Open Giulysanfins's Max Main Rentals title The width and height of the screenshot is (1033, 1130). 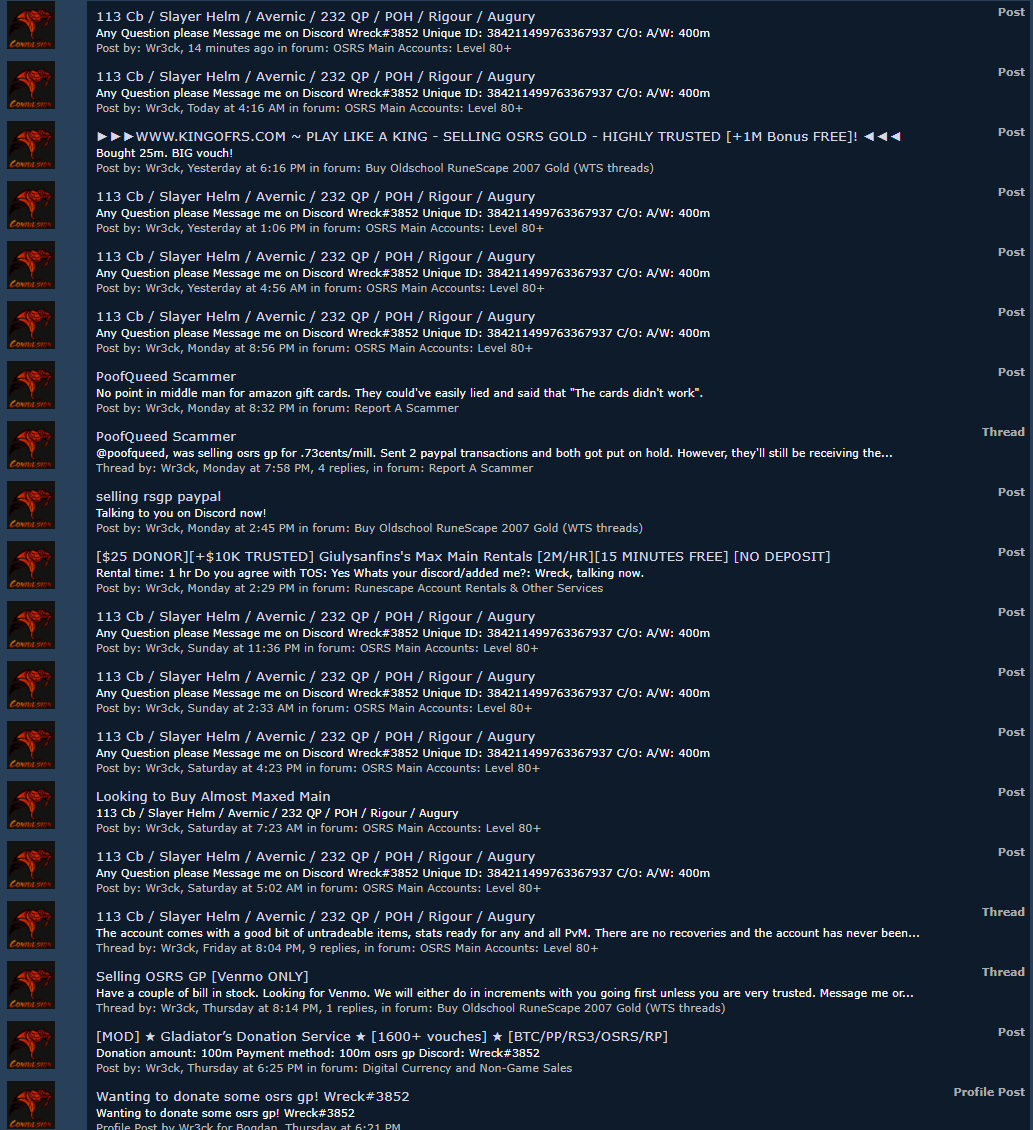click(463, 556)
